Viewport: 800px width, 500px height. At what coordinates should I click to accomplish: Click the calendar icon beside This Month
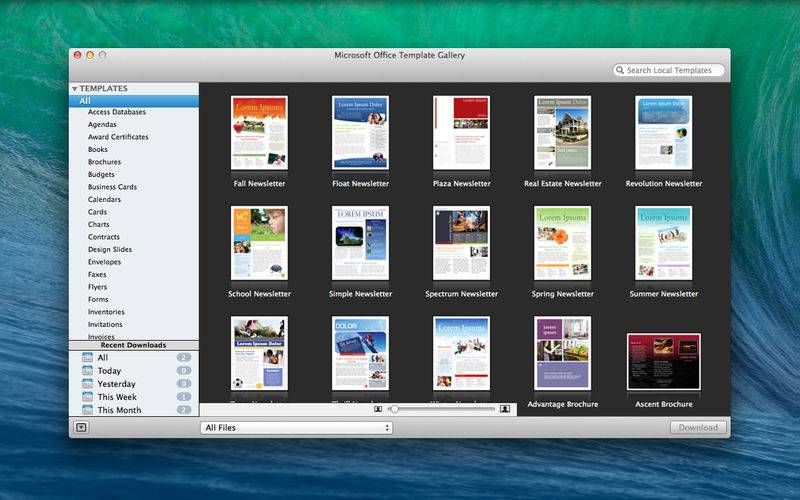coord(87,410)
